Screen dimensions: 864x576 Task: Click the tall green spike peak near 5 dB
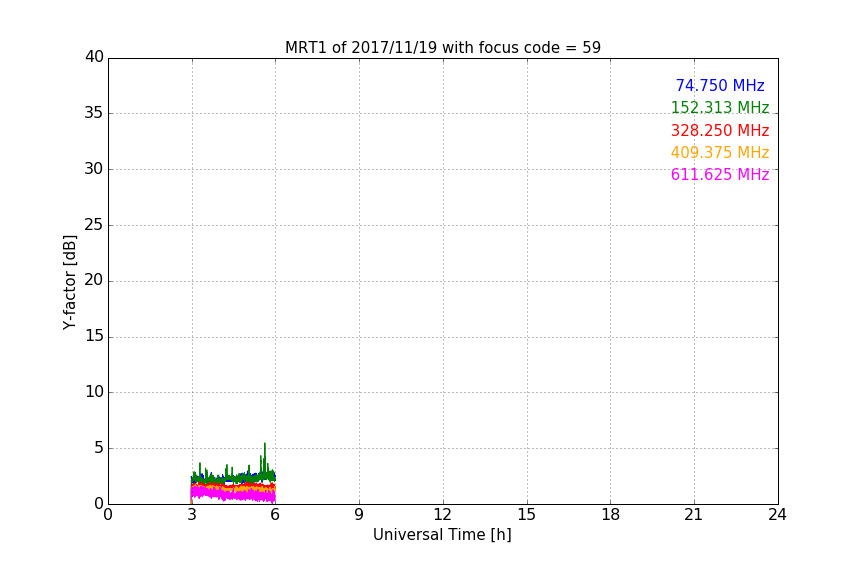(x=265, y=444)
